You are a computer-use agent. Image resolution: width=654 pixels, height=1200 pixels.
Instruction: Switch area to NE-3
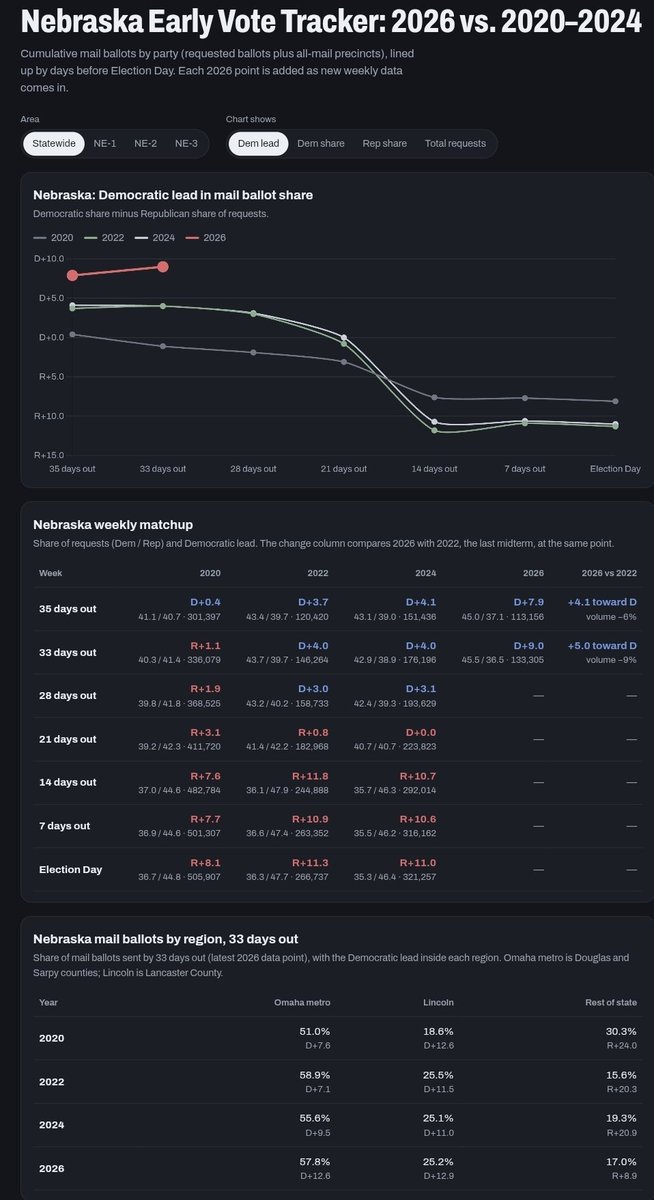pyautogui.click(x=186, y=144)
